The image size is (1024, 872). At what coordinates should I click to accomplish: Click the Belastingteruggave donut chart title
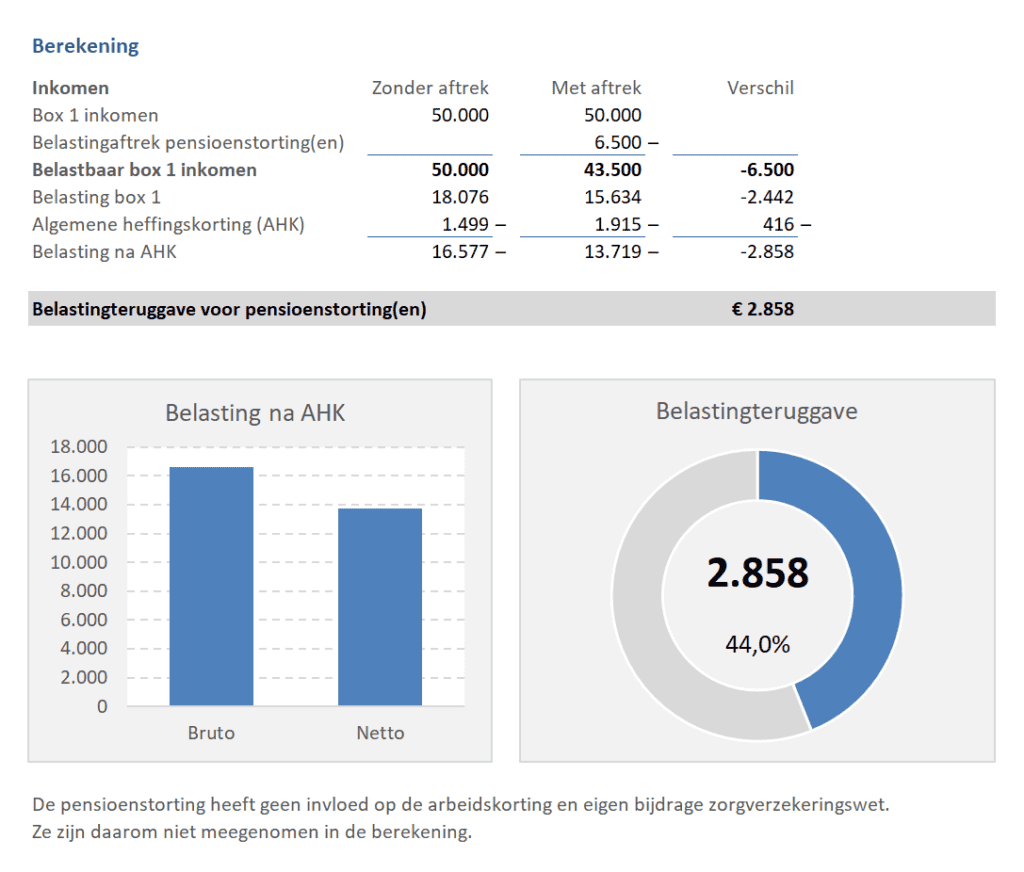(756, 408)
